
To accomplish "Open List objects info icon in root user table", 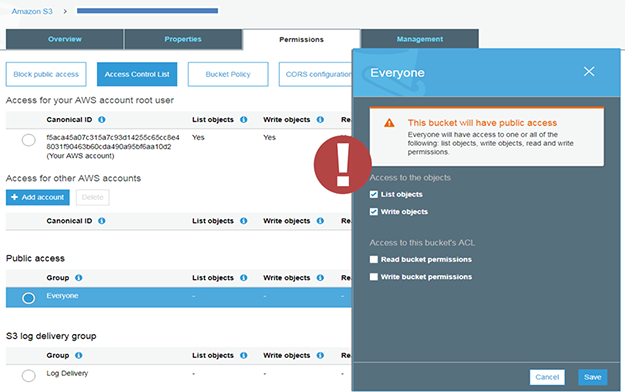I will click(244, 120).
